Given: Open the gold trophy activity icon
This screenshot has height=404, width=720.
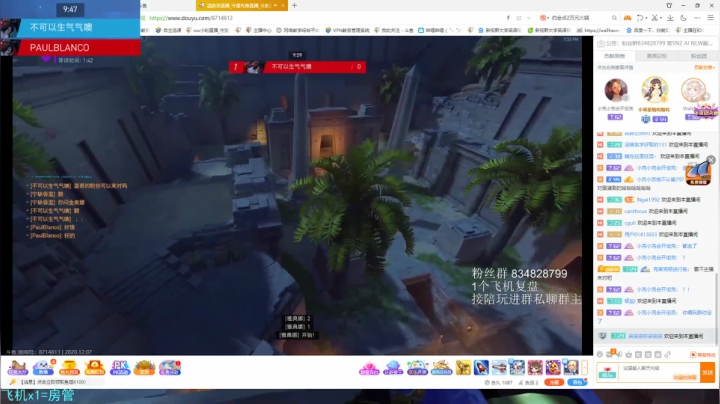Looking at the screenshot, I should (x=69, y=367).
